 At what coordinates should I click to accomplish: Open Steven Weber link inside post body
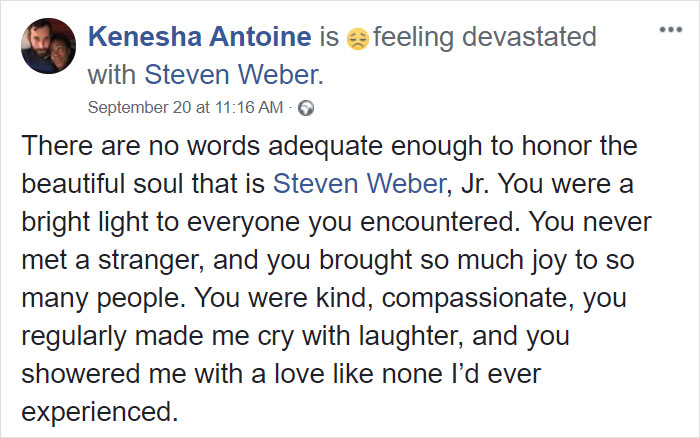point(359,184)
